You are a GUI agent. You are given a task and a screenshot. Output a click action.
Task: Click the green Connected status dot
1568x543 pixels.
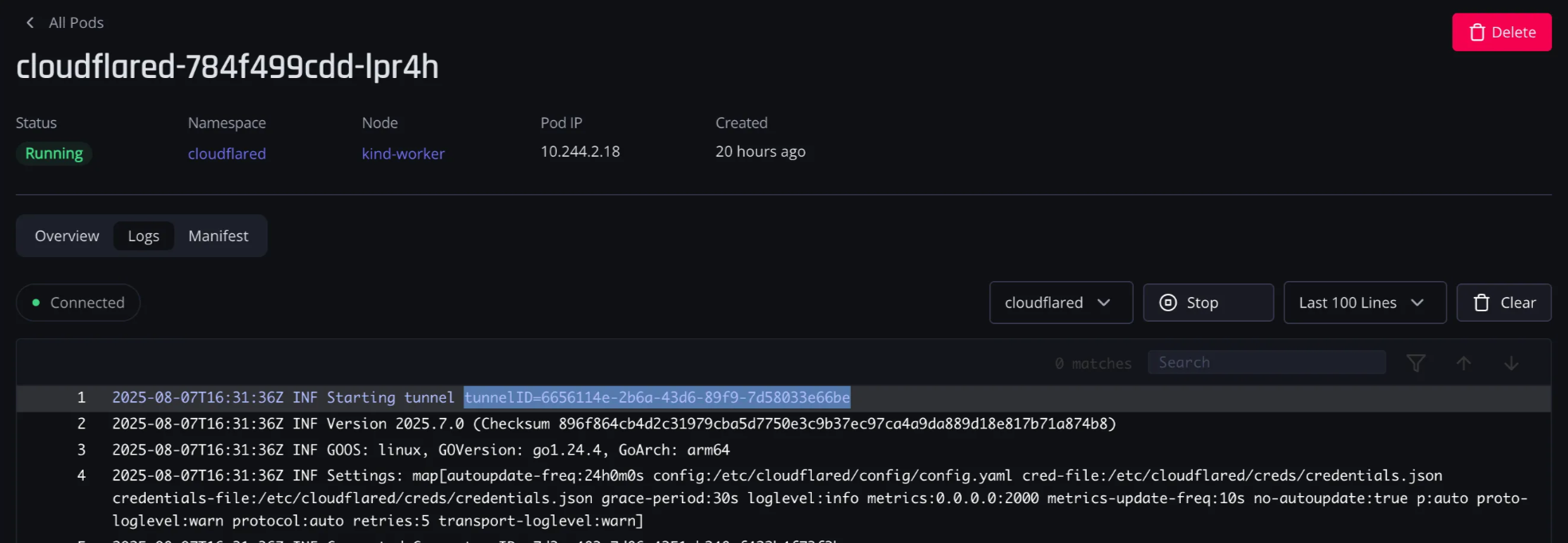(x=36, y=303)
